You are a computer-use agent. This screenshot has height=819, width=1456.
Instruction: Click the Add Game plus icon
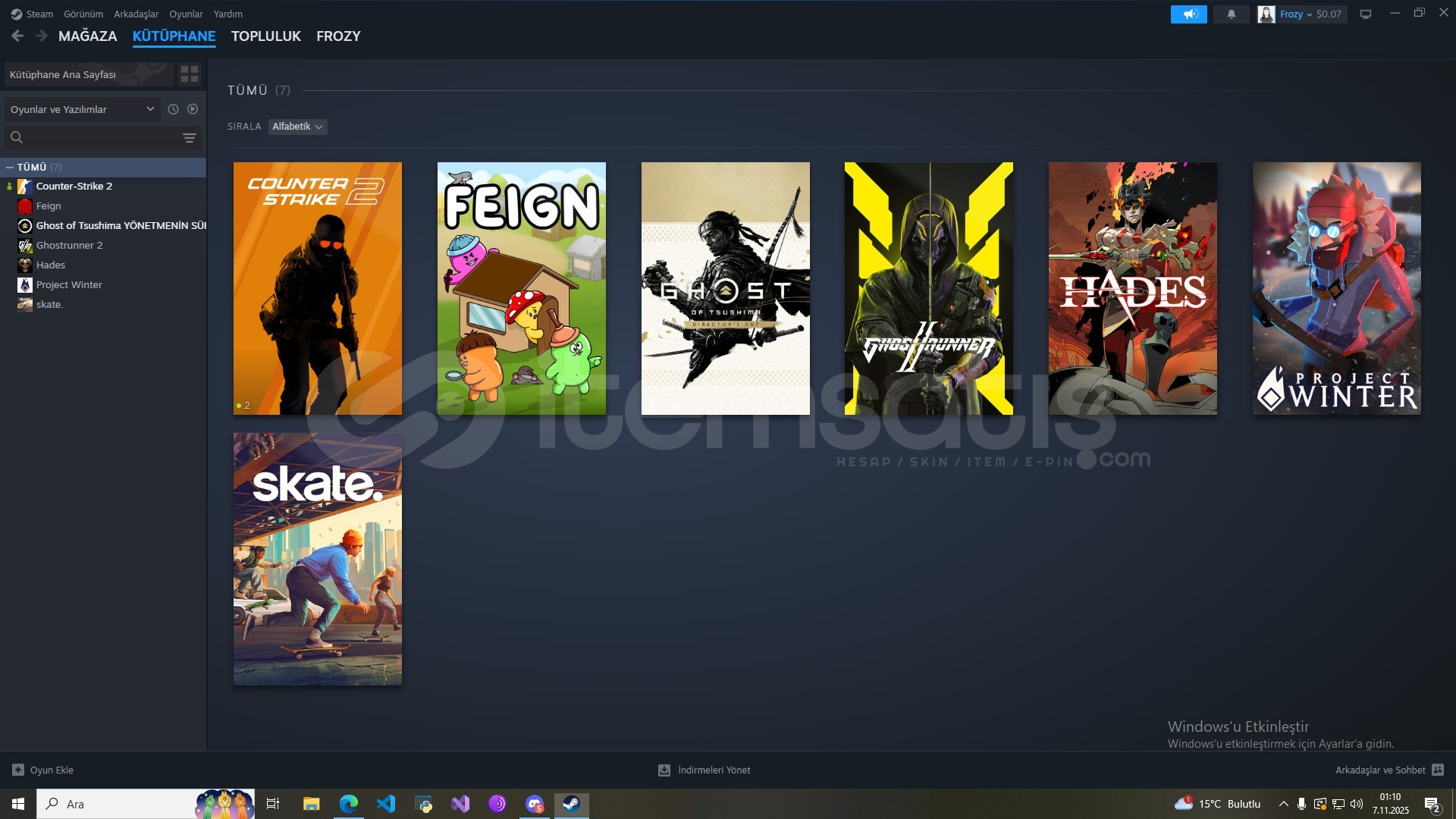point(18,770)
